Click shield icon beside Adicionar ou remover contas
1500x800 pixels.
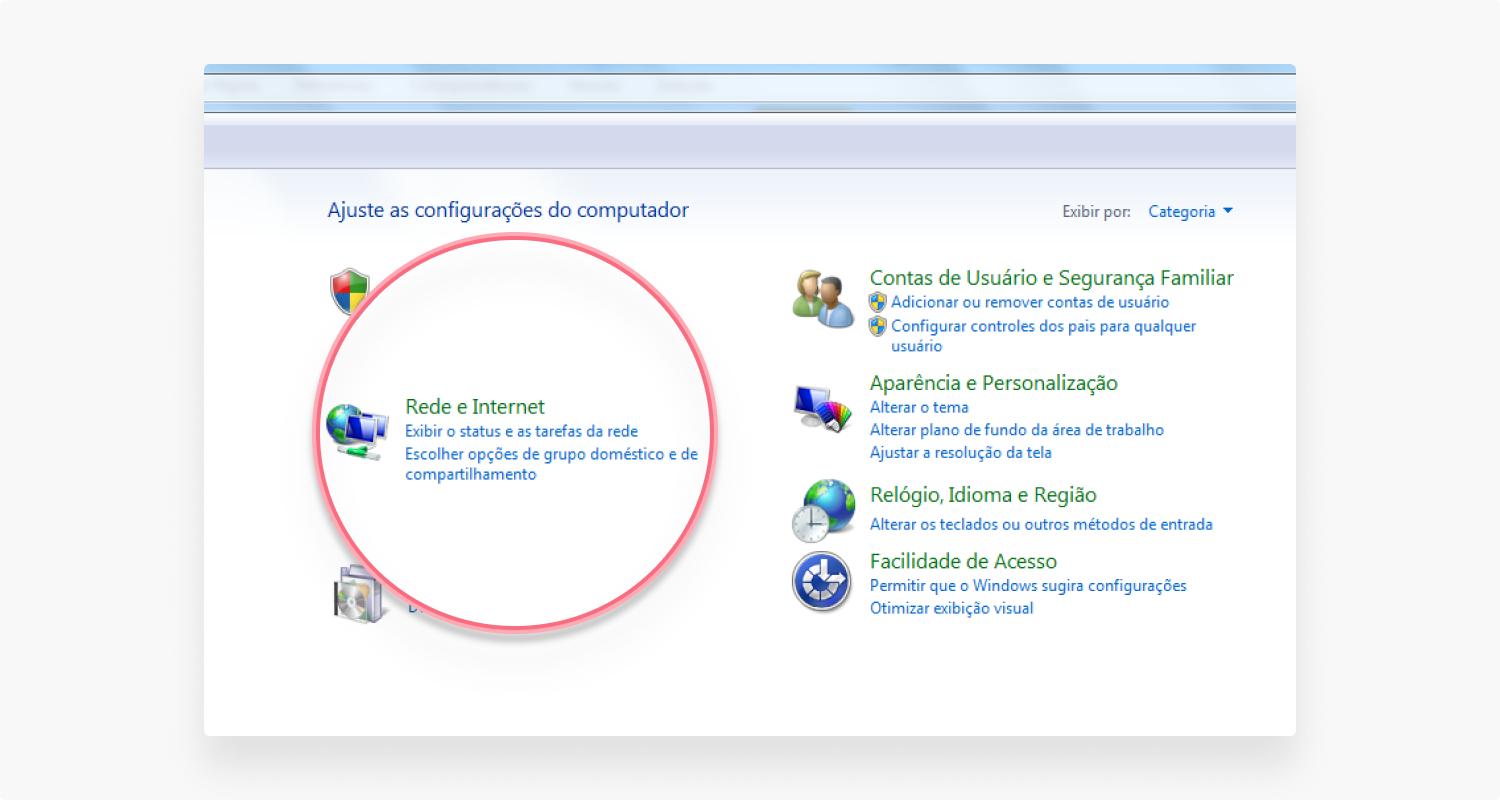(x=878, y=302)
